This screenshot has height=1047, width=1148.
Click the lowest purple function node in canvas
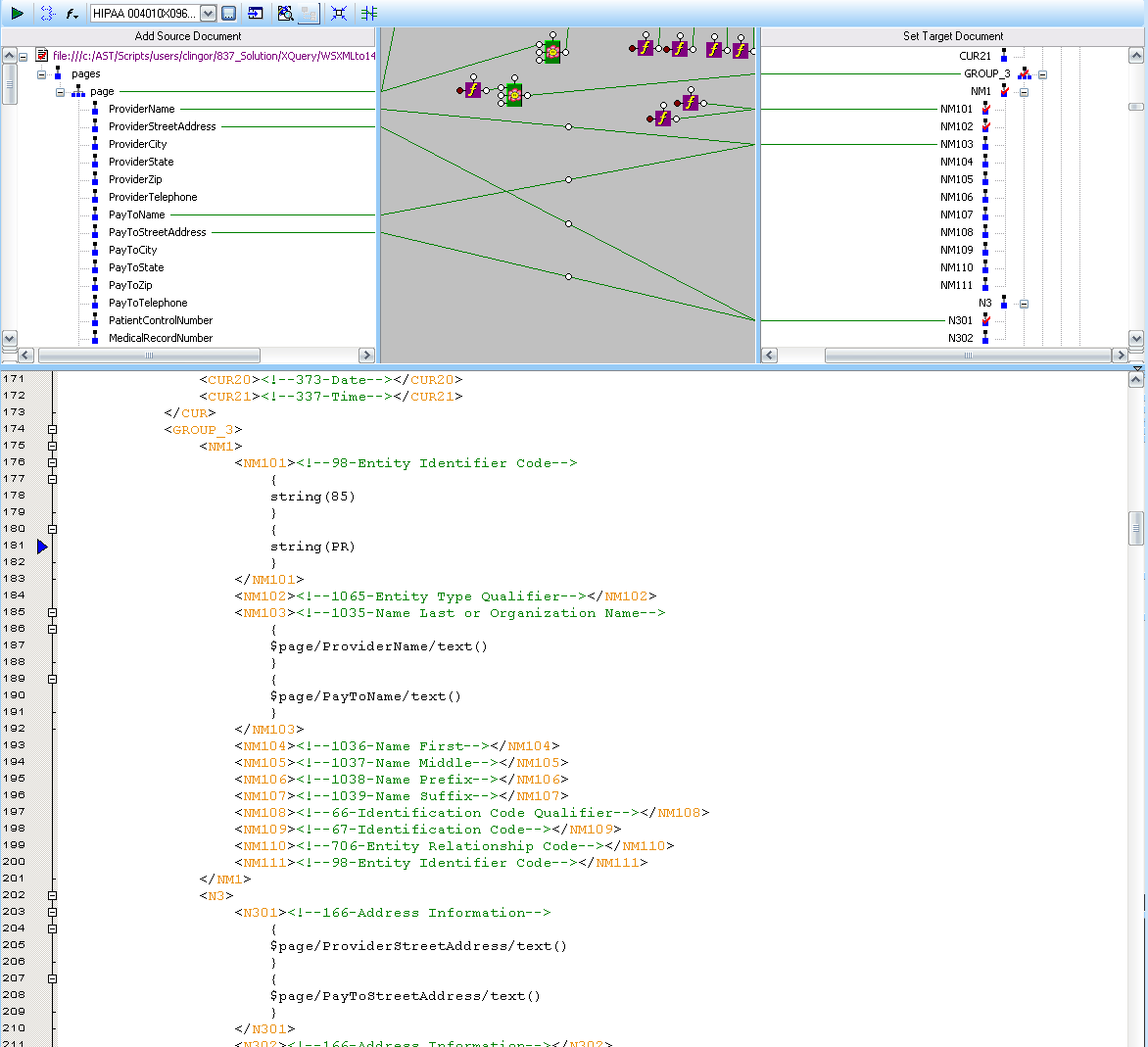[x=663, y=118]
